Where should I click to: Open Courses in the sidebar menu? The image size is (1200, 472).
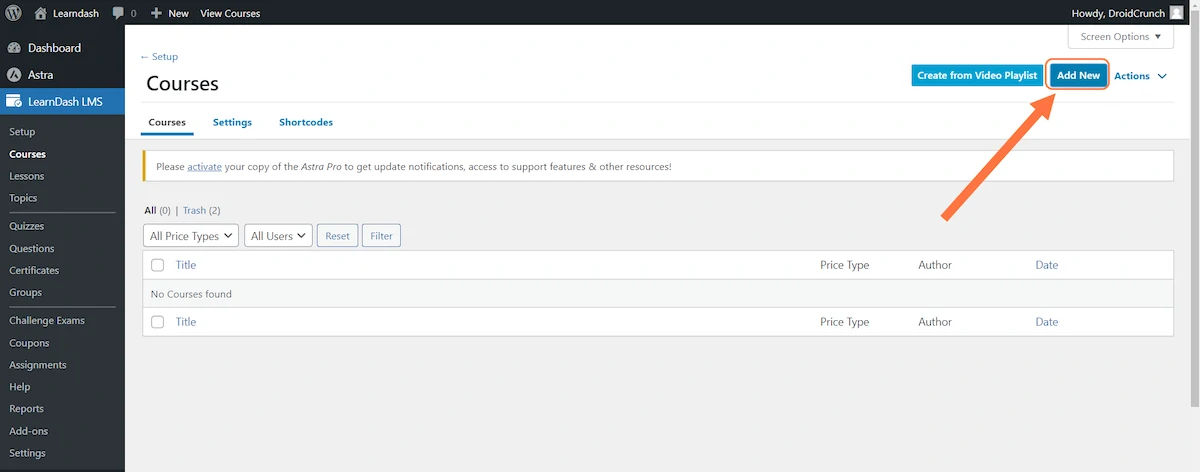[x=27, y=154]
